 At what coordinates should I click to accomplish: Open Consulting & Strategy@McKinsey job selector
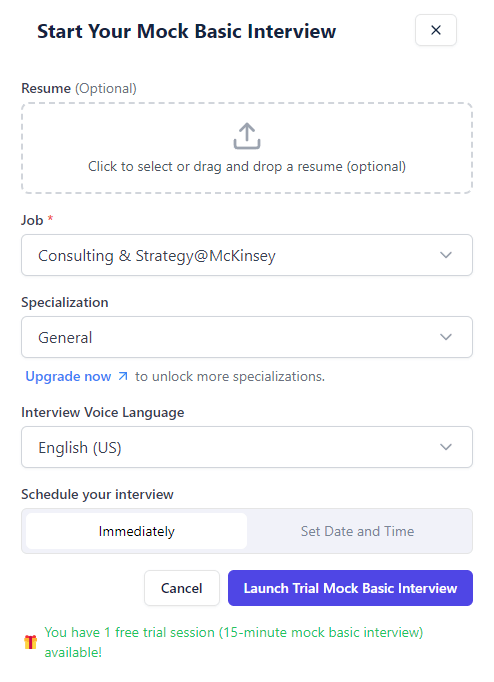[247, 255]
